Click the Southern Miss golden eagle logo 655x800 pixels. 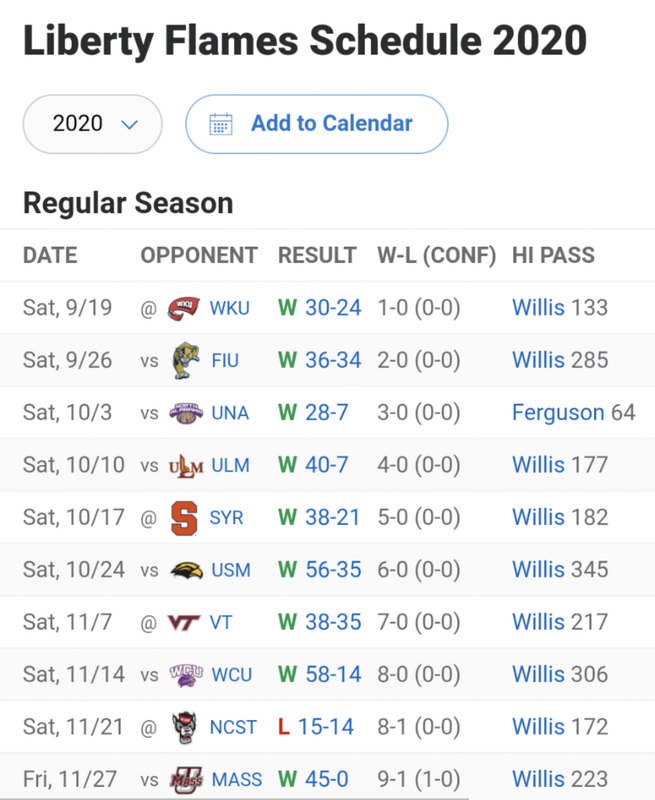186,570
